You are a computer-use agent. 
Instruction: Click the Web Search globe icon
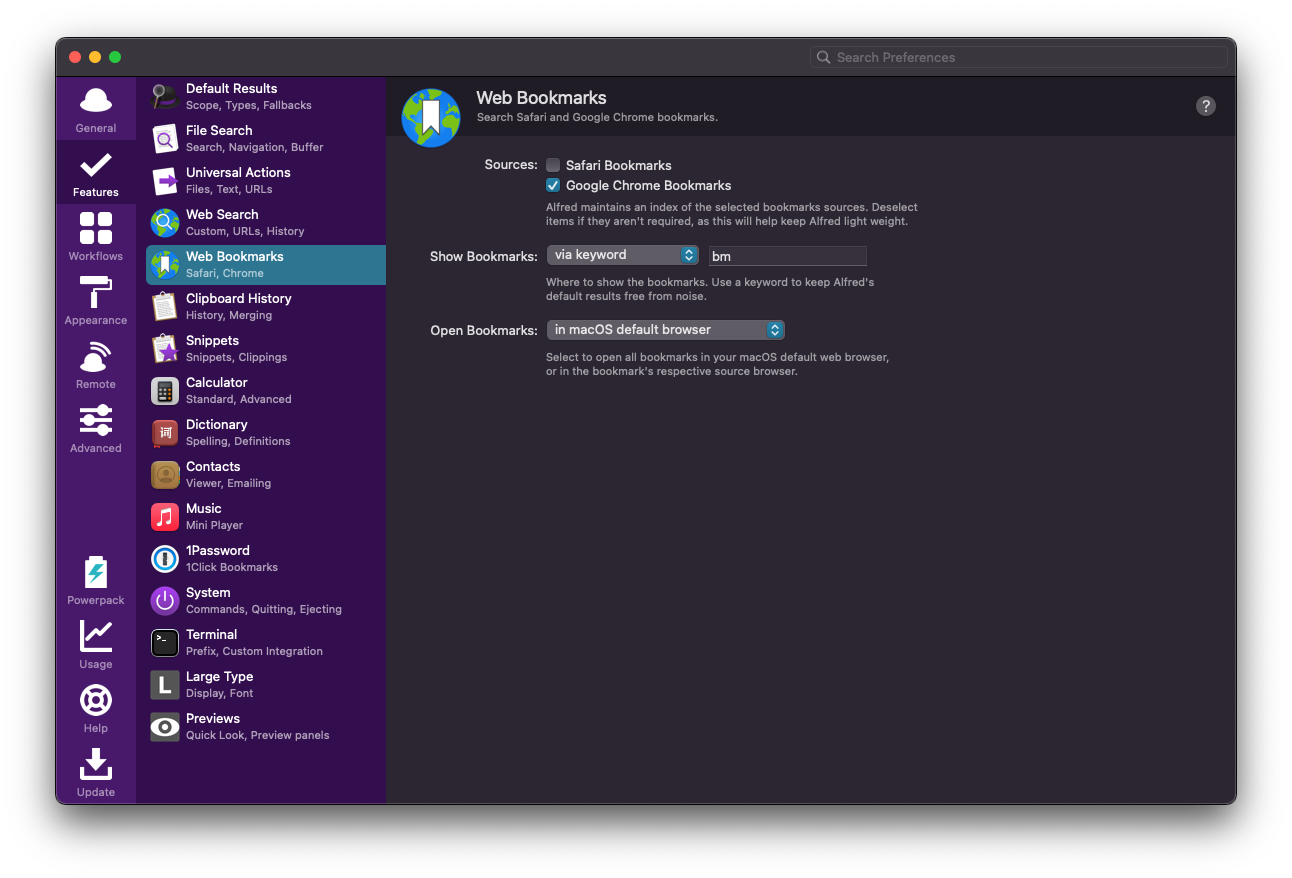(x=165, y=223)
